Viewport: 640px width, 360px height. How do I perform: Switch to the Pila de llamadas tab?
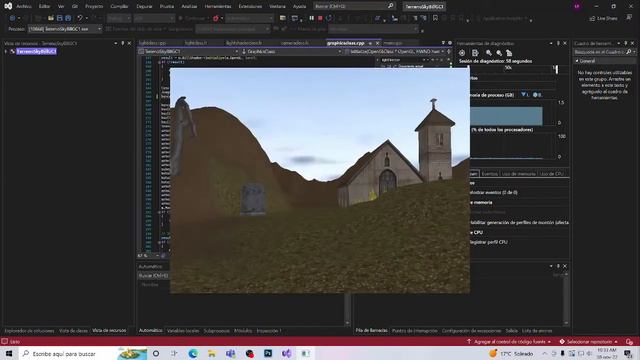(371, 331)
